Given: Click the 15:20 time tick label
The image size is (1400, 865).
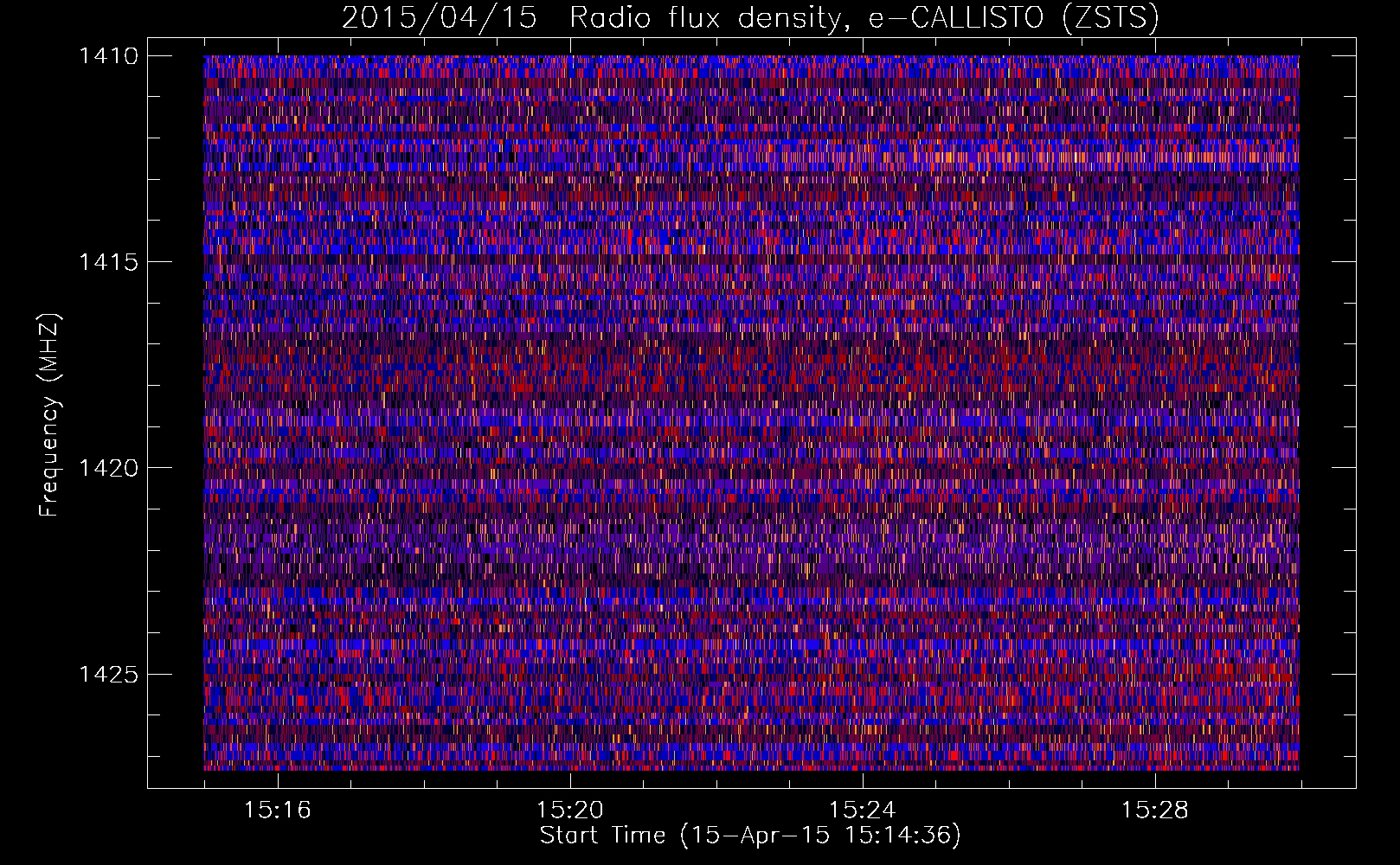Looking at the screenshot, I should tap(569, 810).
